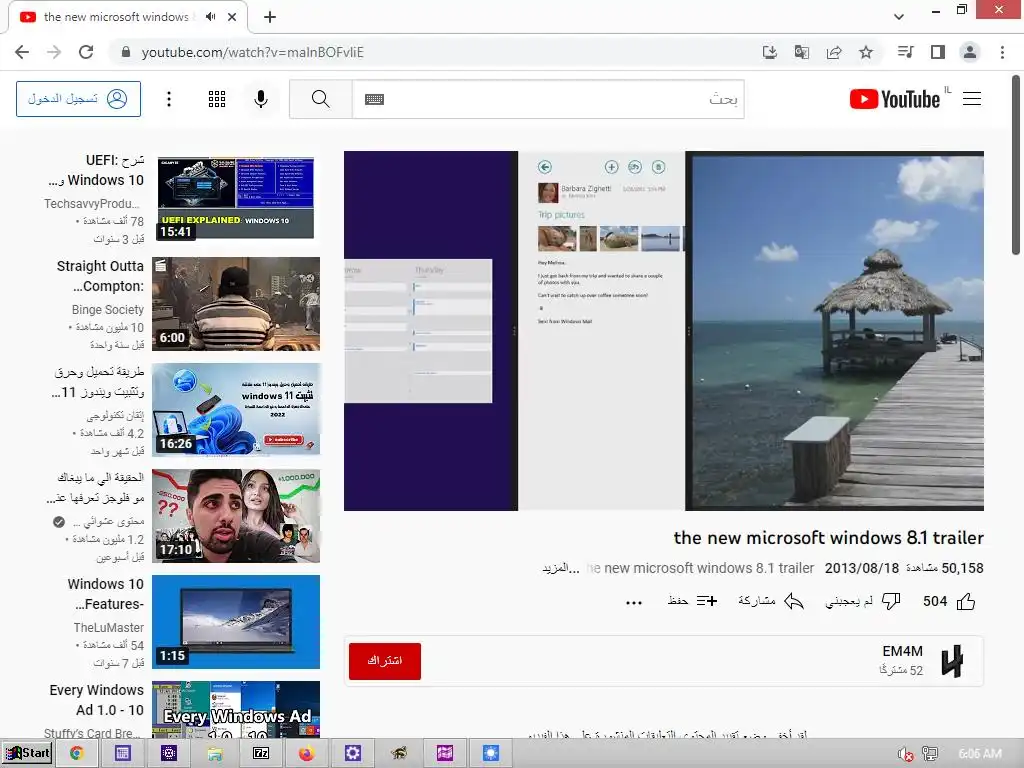Click the Straight Outta Compton title

tap(100, 276)
